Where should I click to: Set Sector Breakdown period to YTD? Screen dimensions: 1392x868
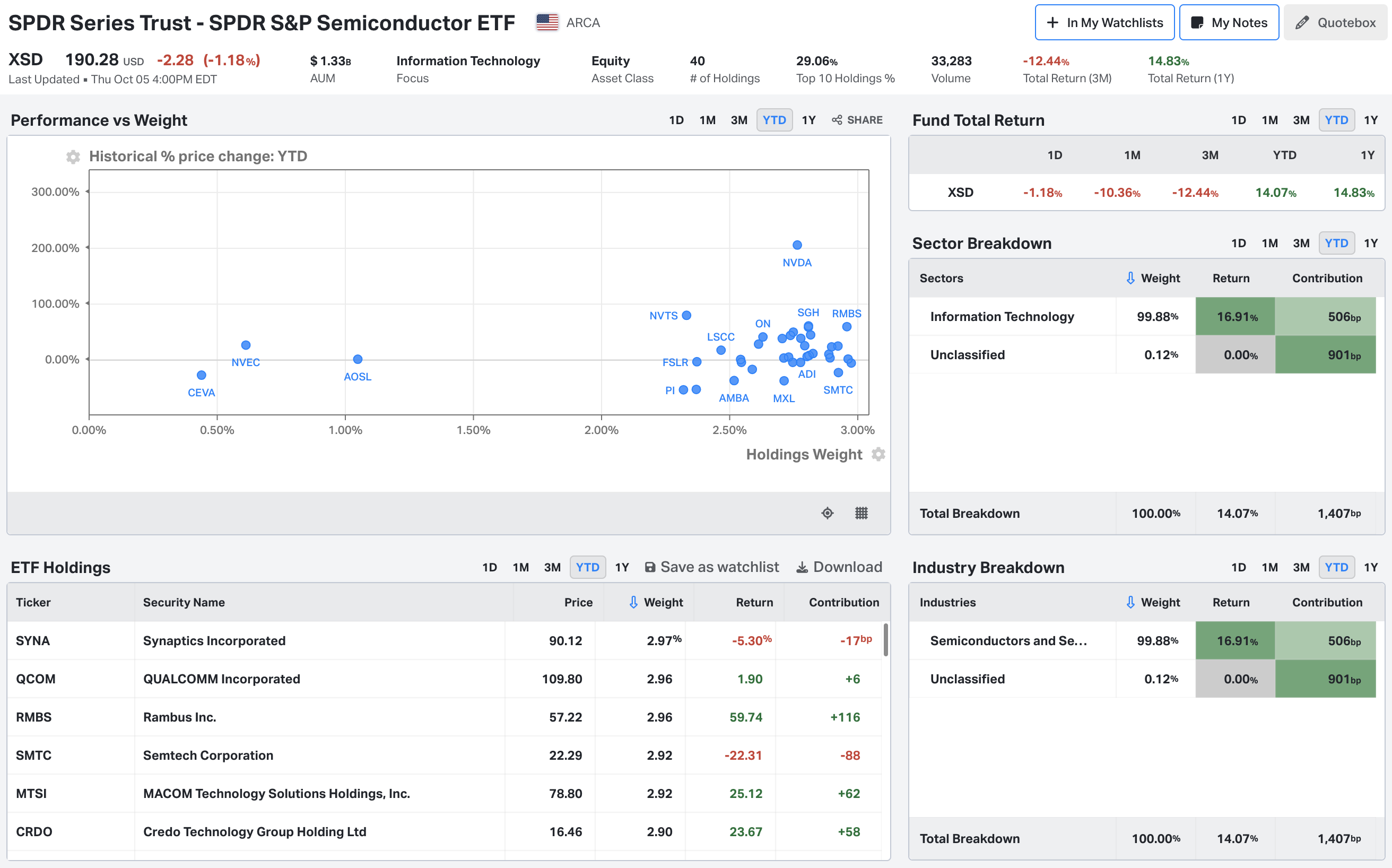click(1336, 243)
